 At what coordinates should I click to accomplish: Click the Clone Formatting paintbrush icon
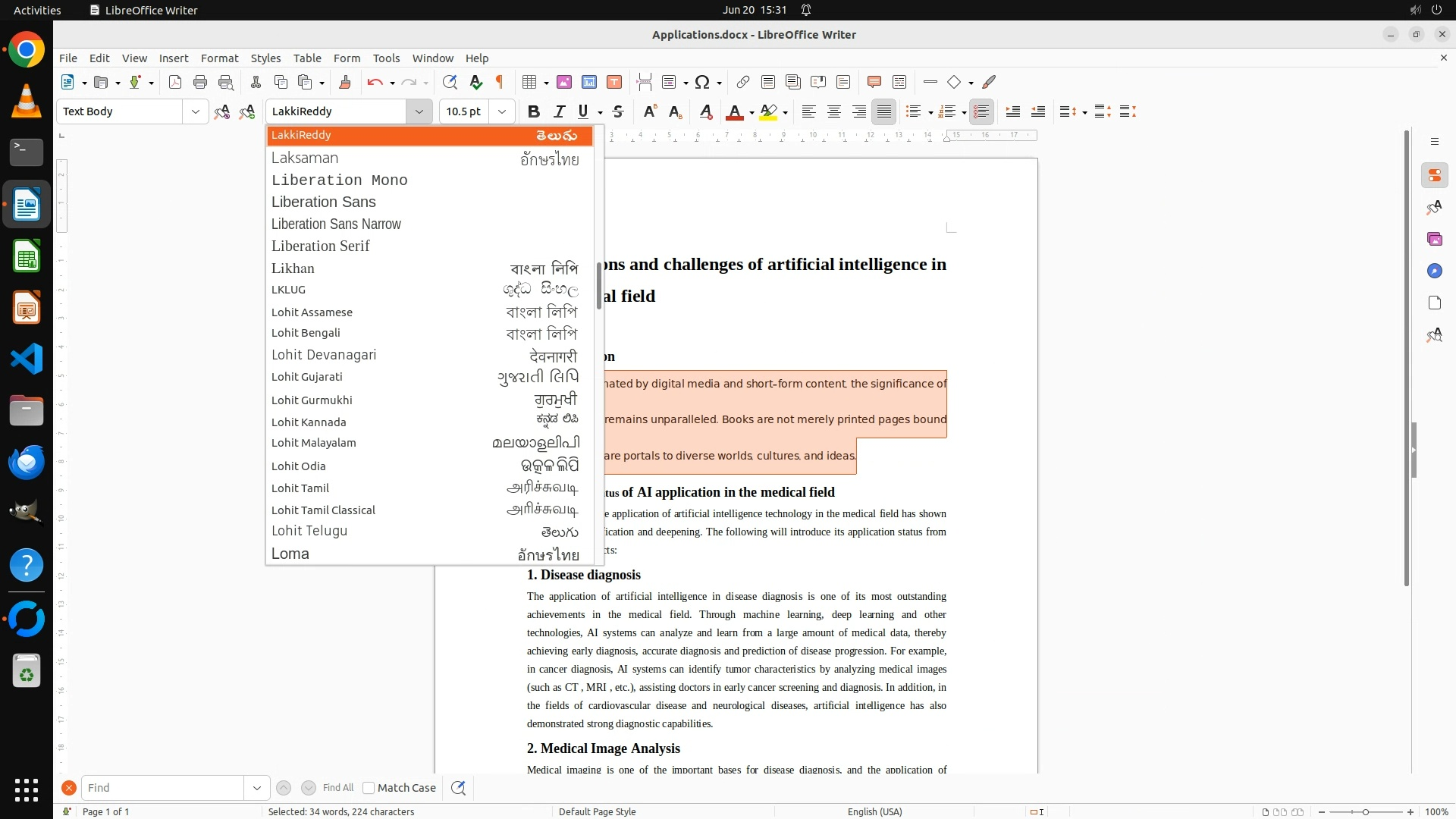[345, 83]
